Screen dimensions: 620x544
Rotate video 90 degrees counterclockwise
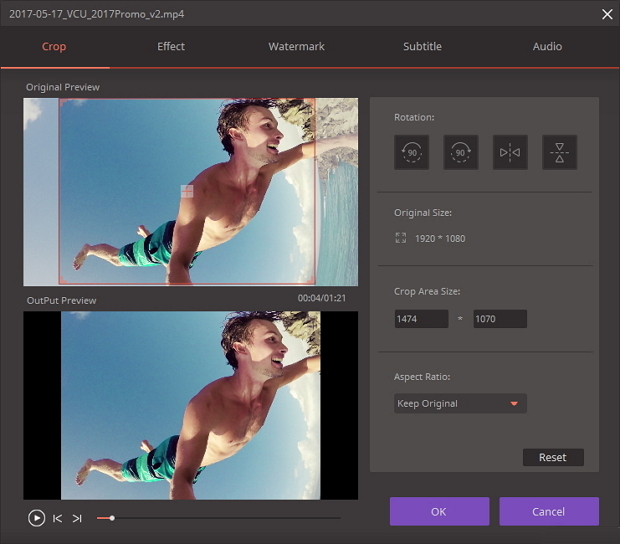pyautogui.click(x=411, y=153)
